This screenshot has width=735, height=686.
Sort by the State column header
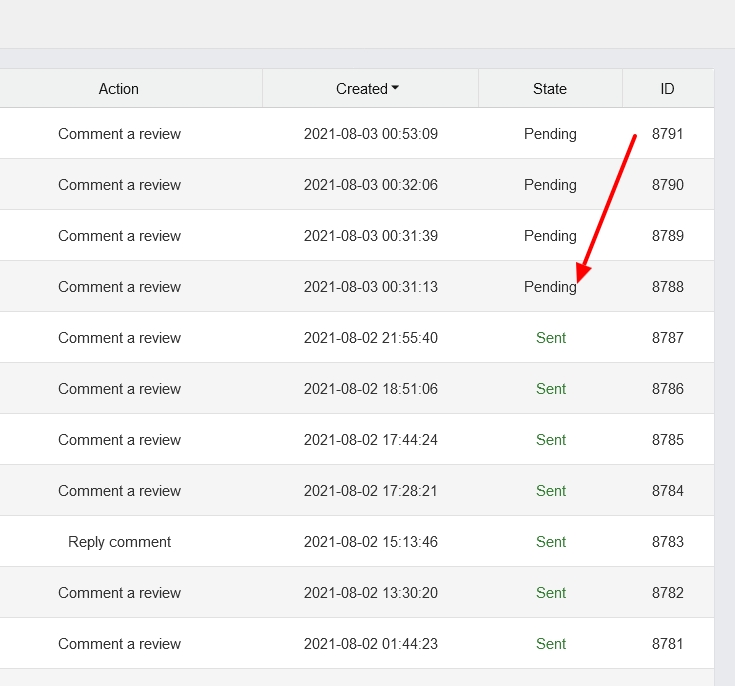[550, 89]
